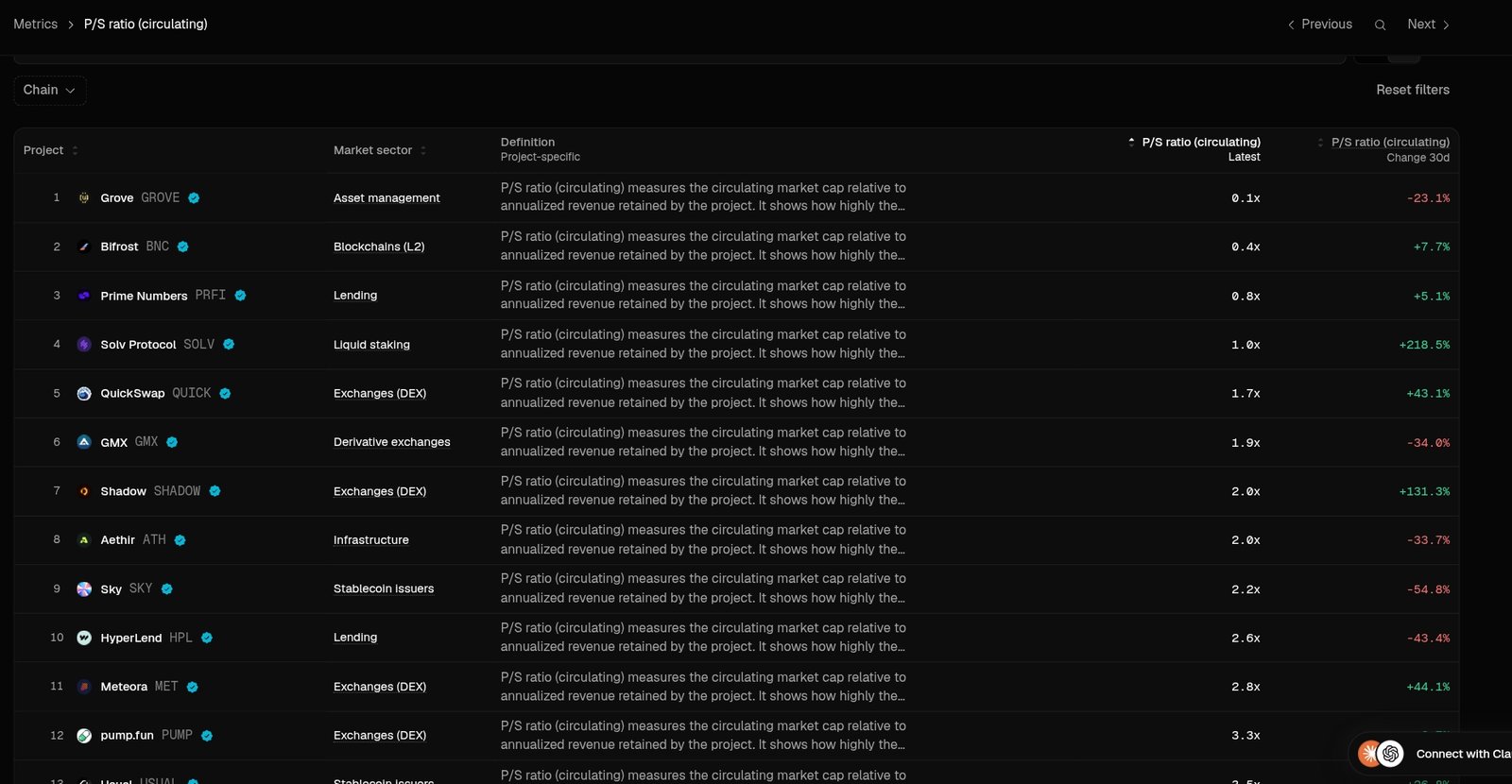Viewport: 1512px width, 784px height.
Task: Open Exchanges (DEX) link for Shadow
Action: (380, 491)
